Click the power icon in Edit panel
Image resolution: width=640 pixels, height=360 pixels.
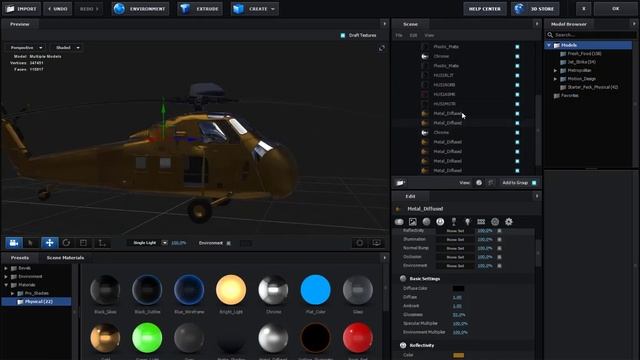pyautogui.click(x=440, y=222)
